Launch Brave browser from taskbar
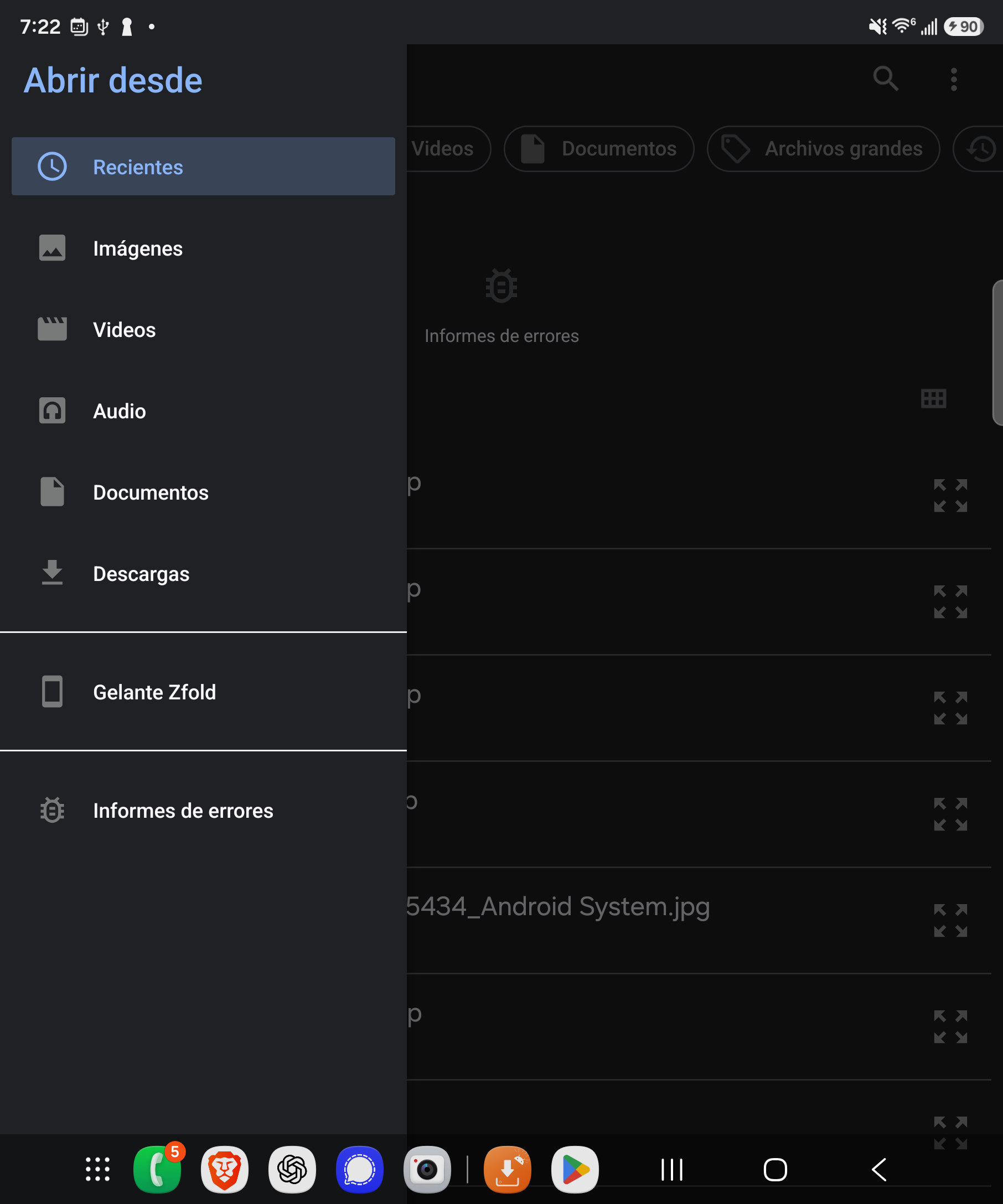 point(224,1169)
